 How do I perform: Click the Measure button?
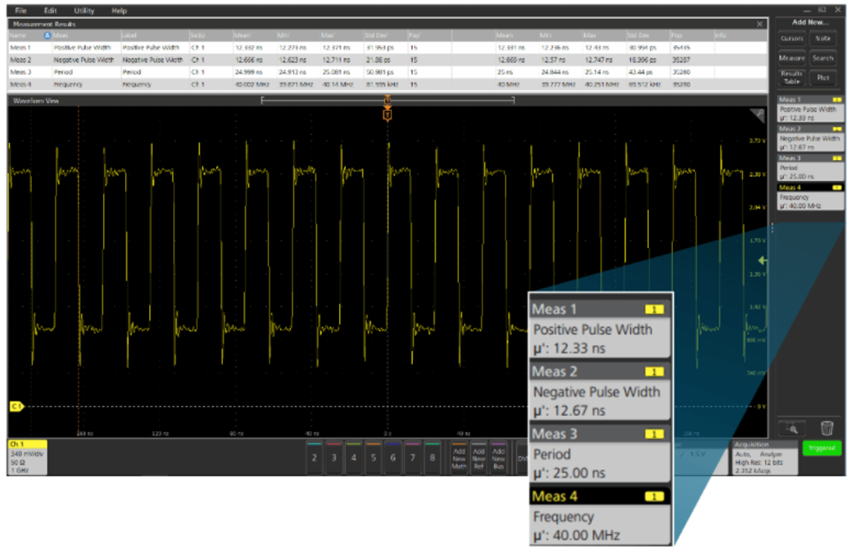[792, 58]
